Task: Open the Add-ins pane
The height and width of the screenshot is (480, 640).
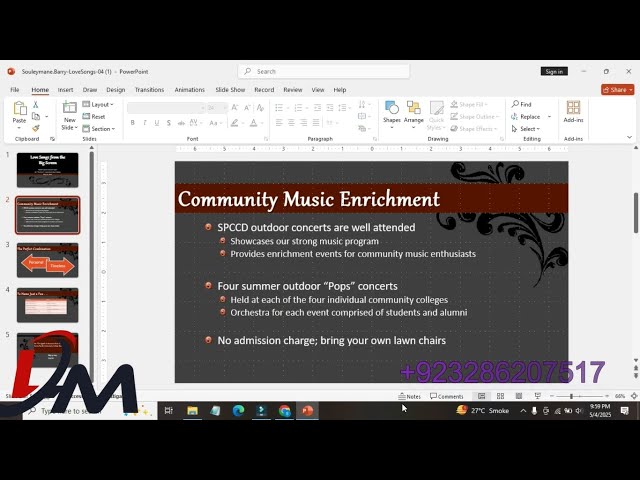Action: point(573,112)
